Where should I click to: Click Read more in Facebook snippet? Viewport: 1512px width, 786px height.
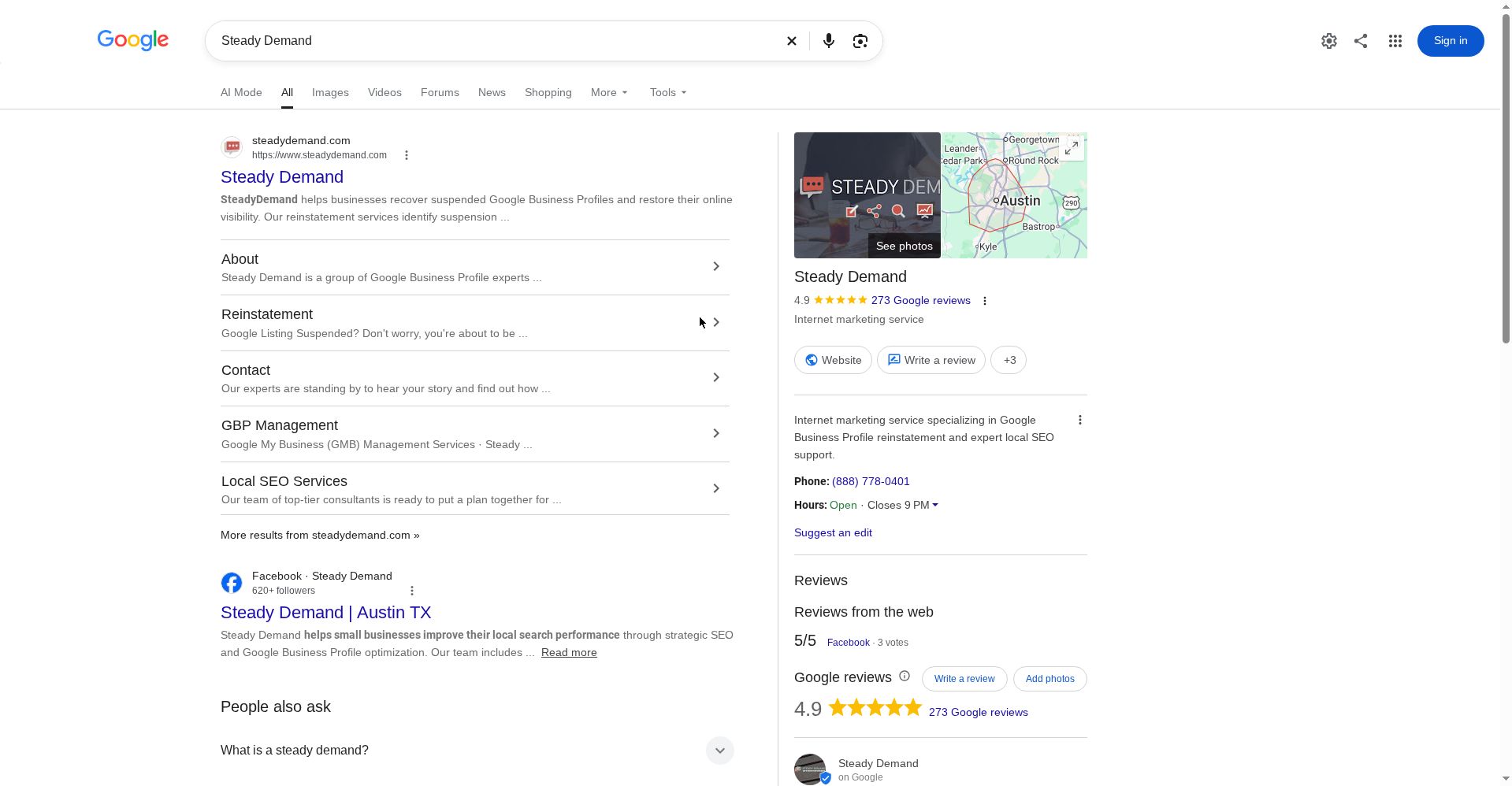tap(569, 653)
